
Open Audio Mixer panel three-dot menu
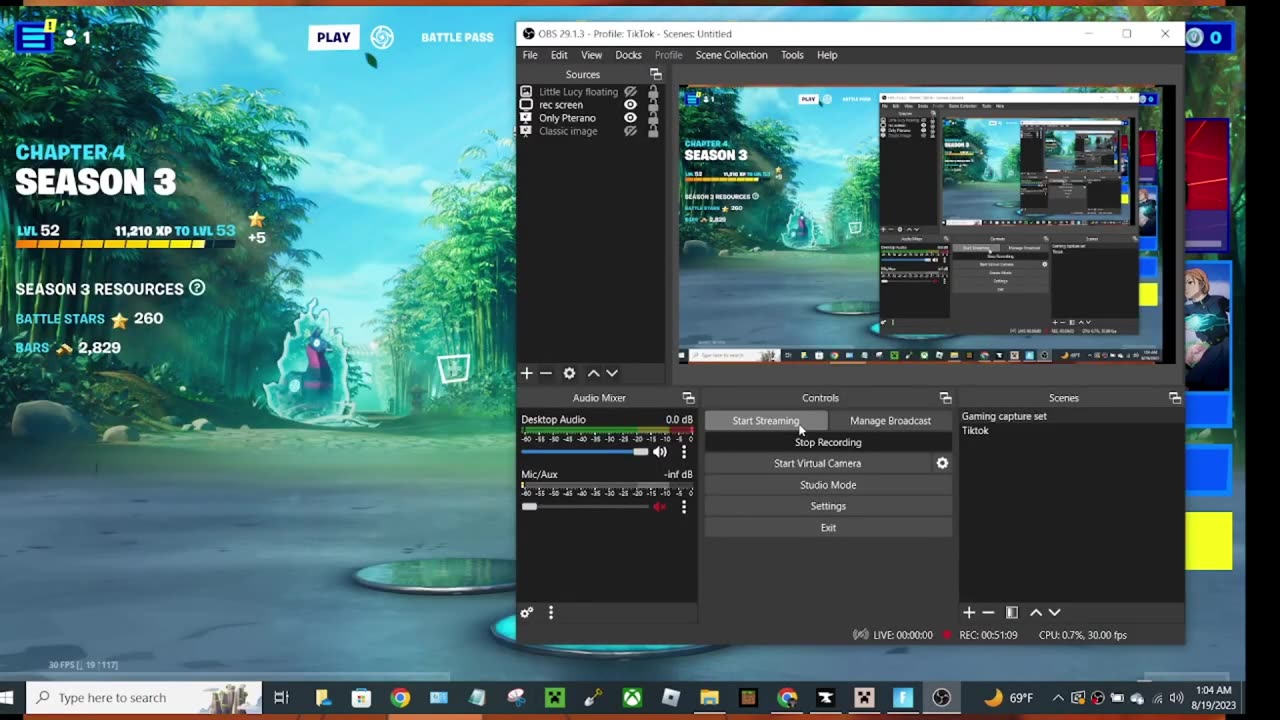[551, 612]
